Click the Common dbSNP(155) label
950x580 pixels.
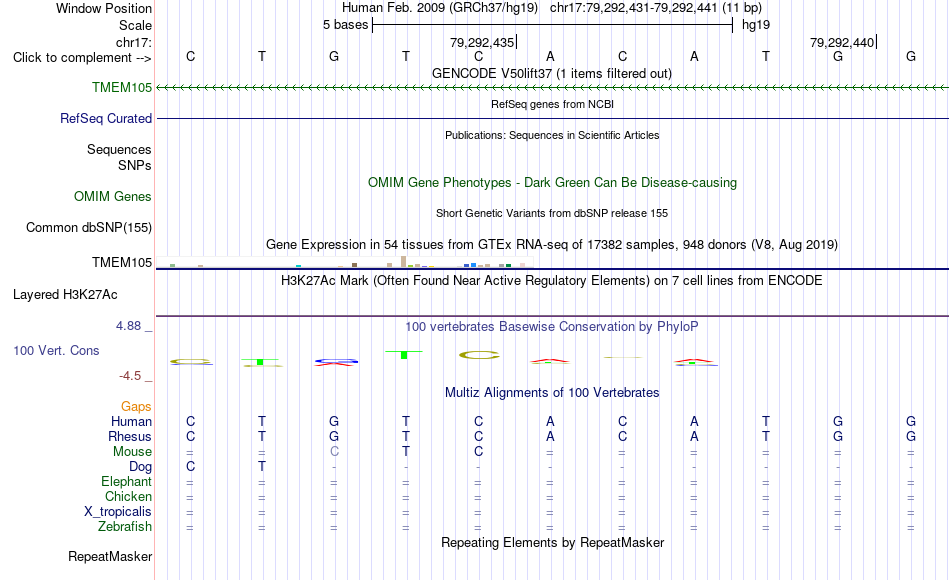(88, 227)
